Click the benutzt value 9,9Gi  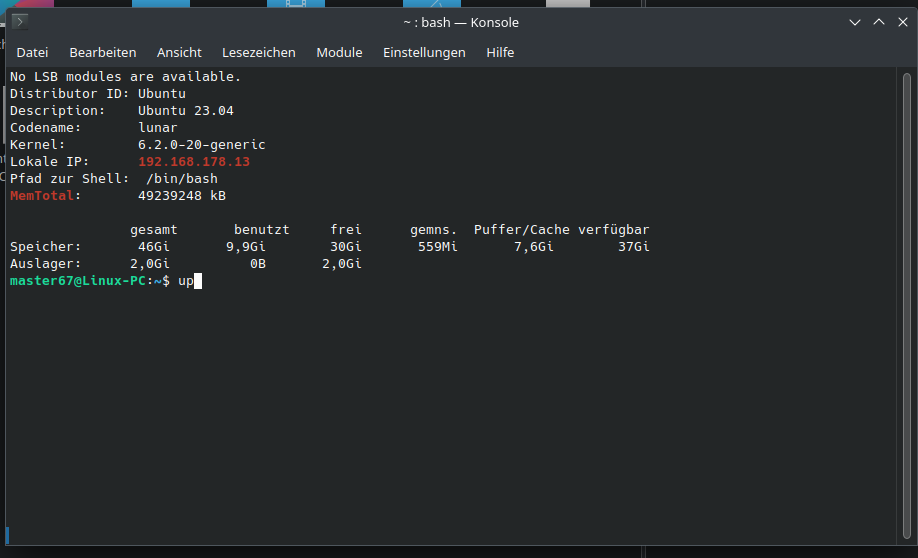click(246, 247)
